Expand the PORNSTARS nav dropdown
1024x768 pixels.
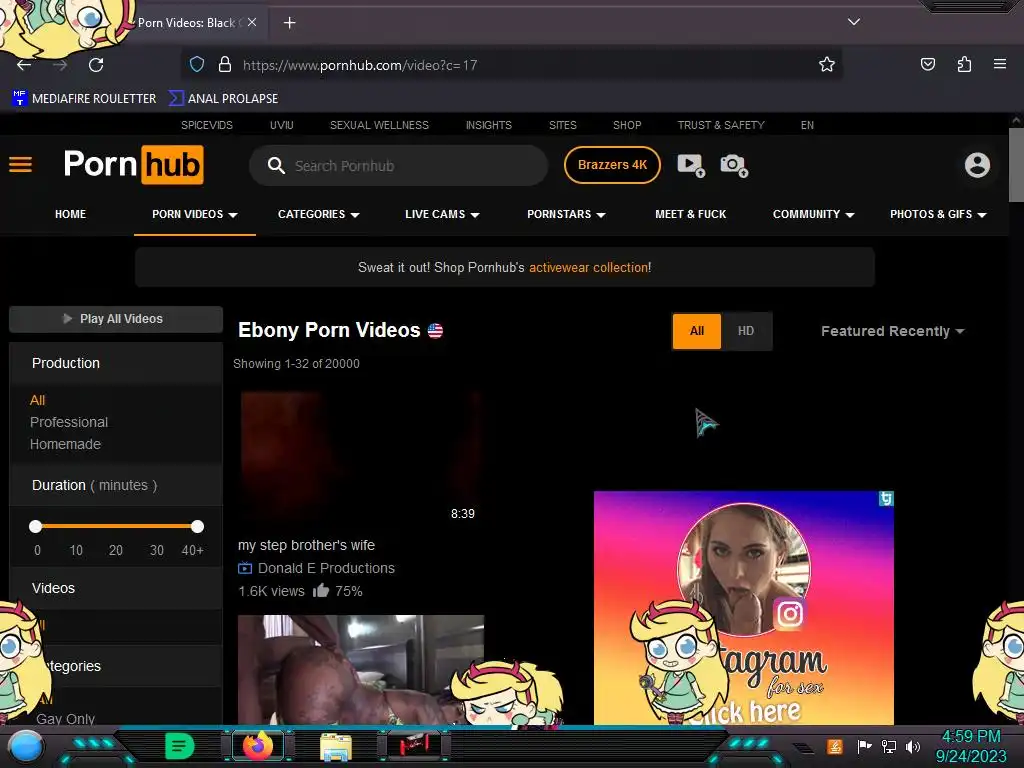pyautogui.click(x=566, y=214)
